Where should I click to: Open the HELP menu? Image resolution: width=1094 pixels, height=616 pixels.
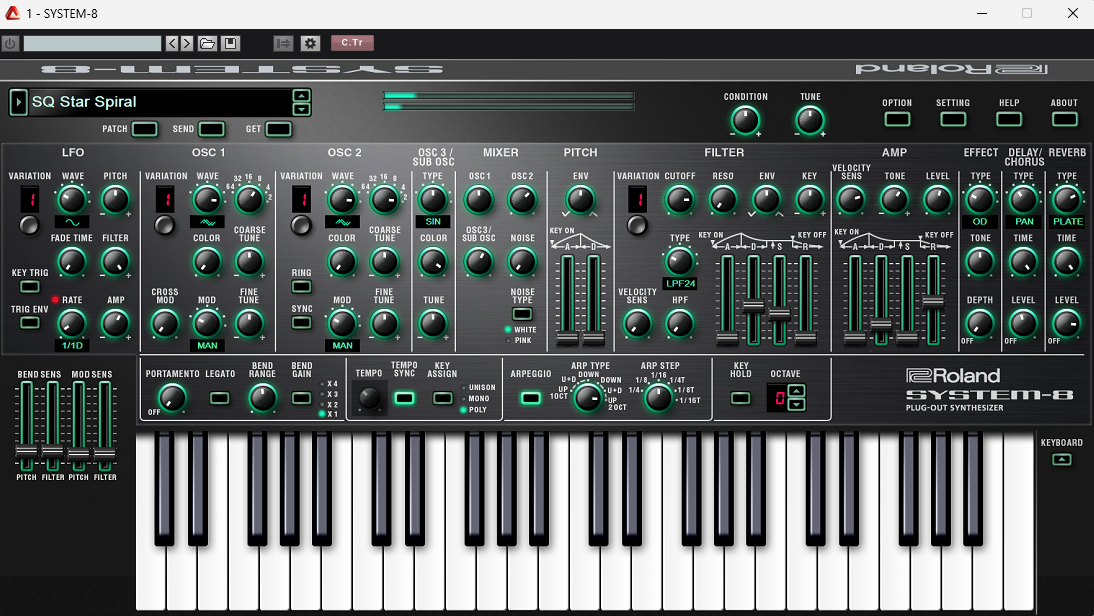tap(1009, 119)
